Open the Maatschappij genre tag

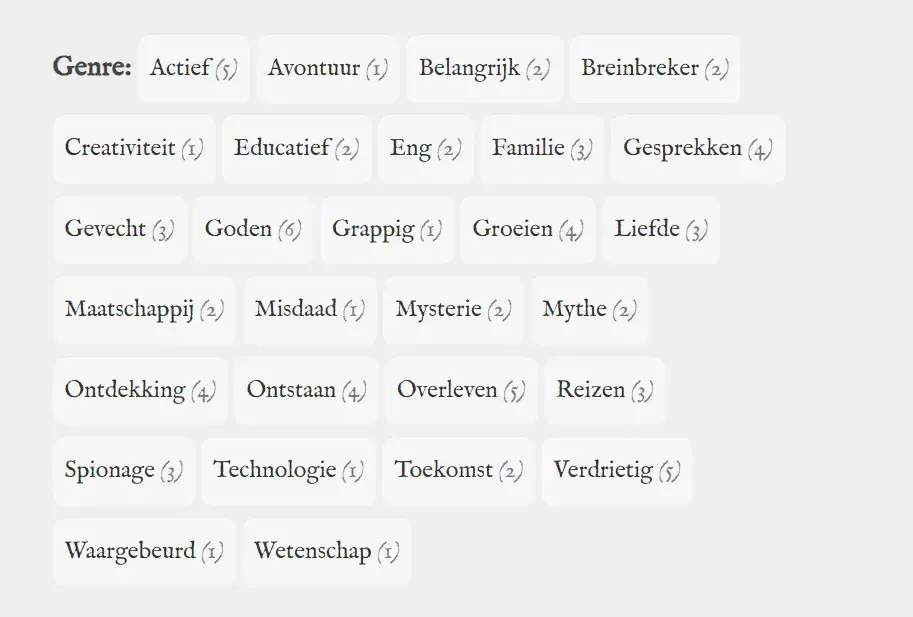tap(144, 310)
